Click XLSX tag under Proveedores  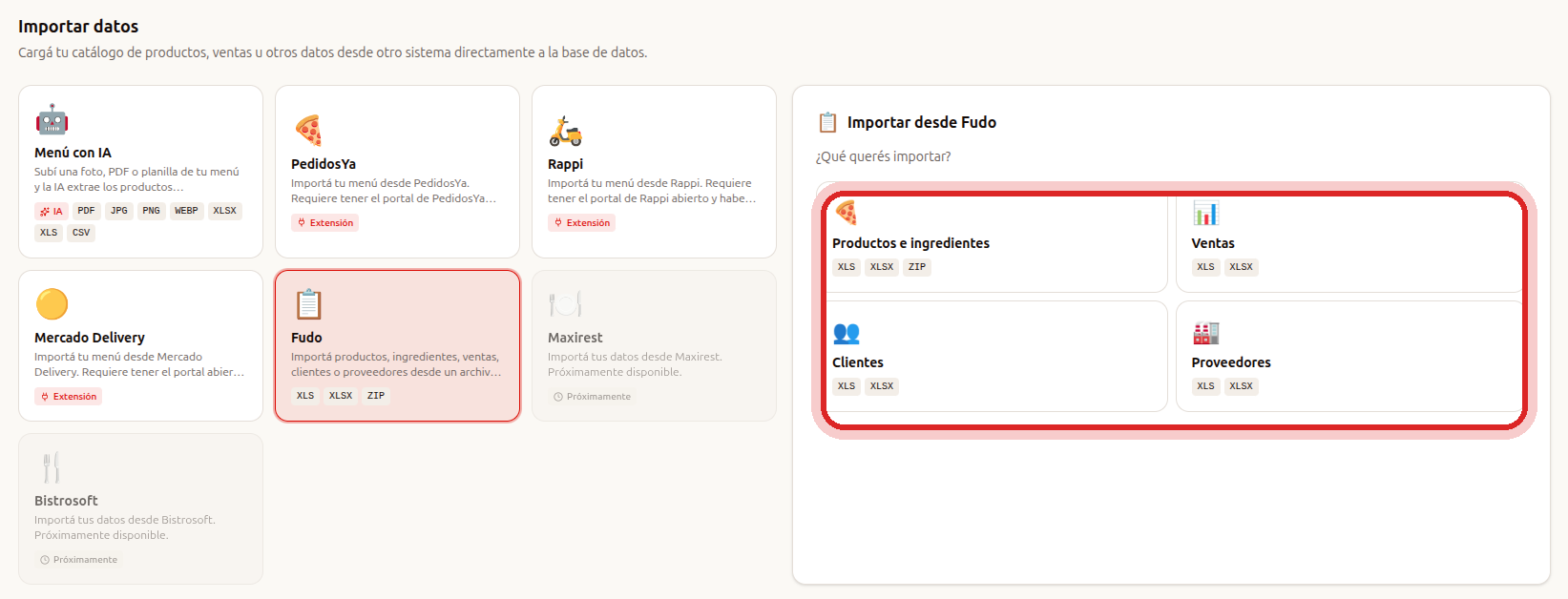(1242, 386)
